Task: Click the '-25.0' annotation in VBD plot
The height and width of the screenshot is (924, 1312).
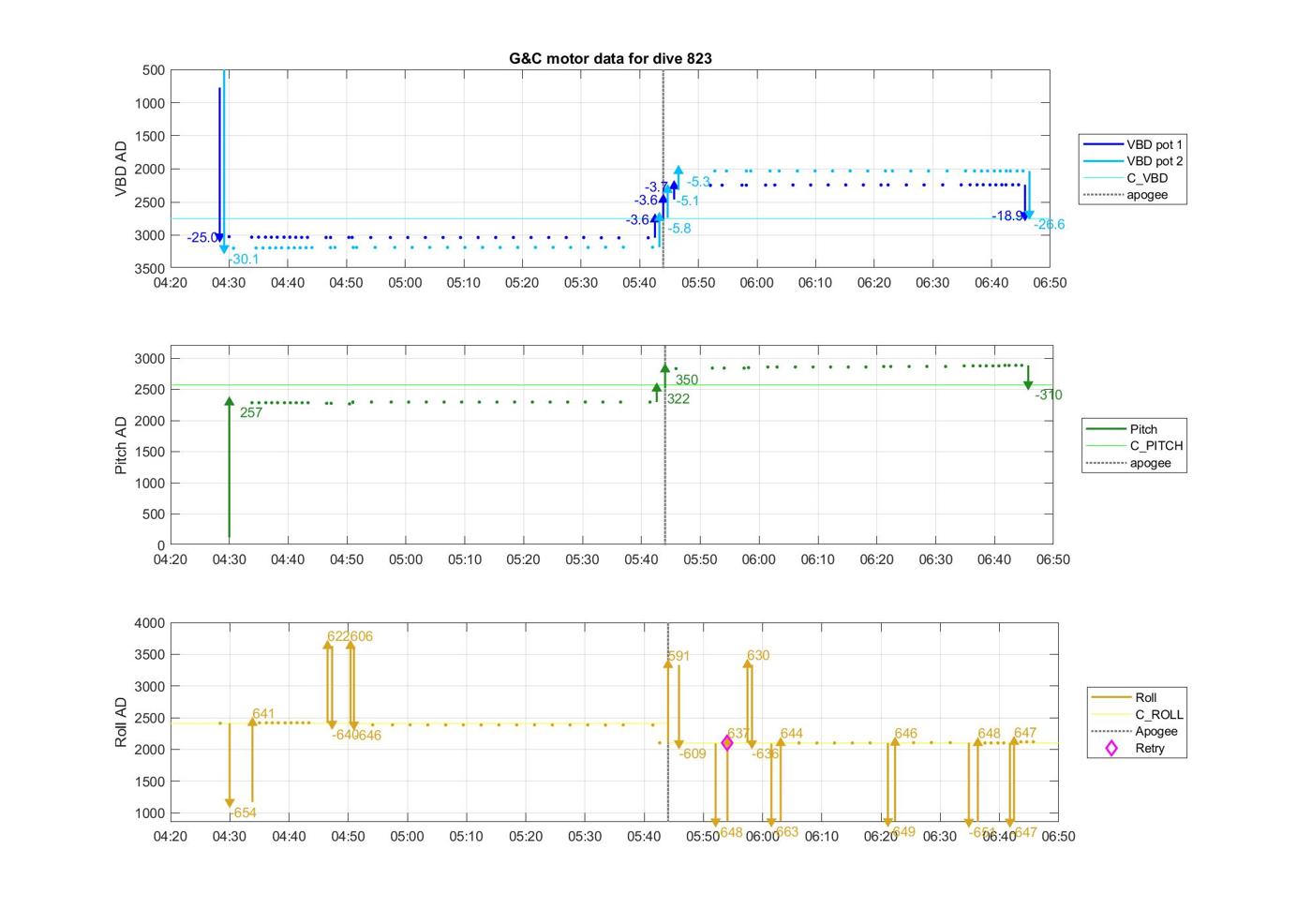Action: tap(201, 238)
